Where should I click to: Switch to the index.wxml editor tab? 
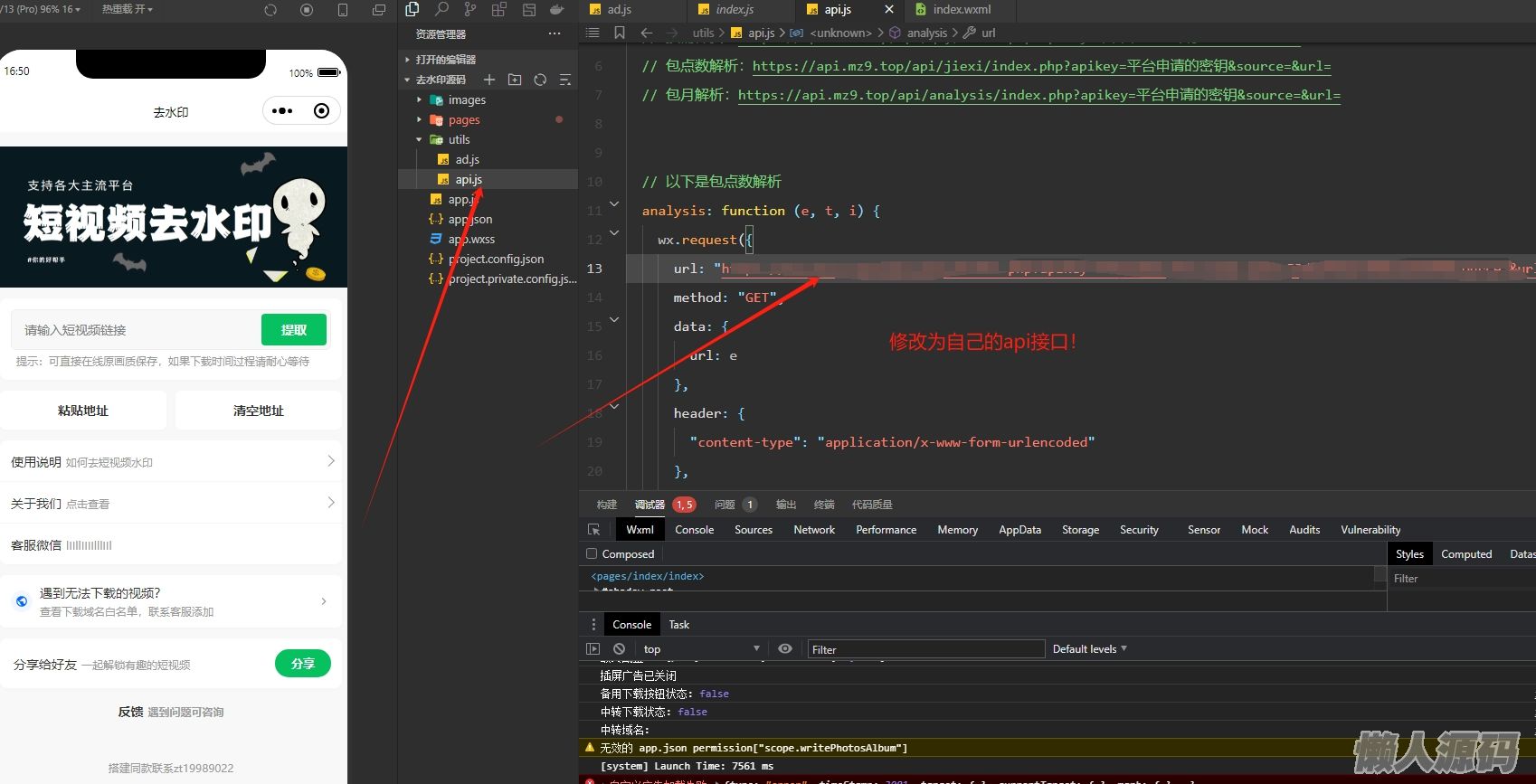coord(961,10)
